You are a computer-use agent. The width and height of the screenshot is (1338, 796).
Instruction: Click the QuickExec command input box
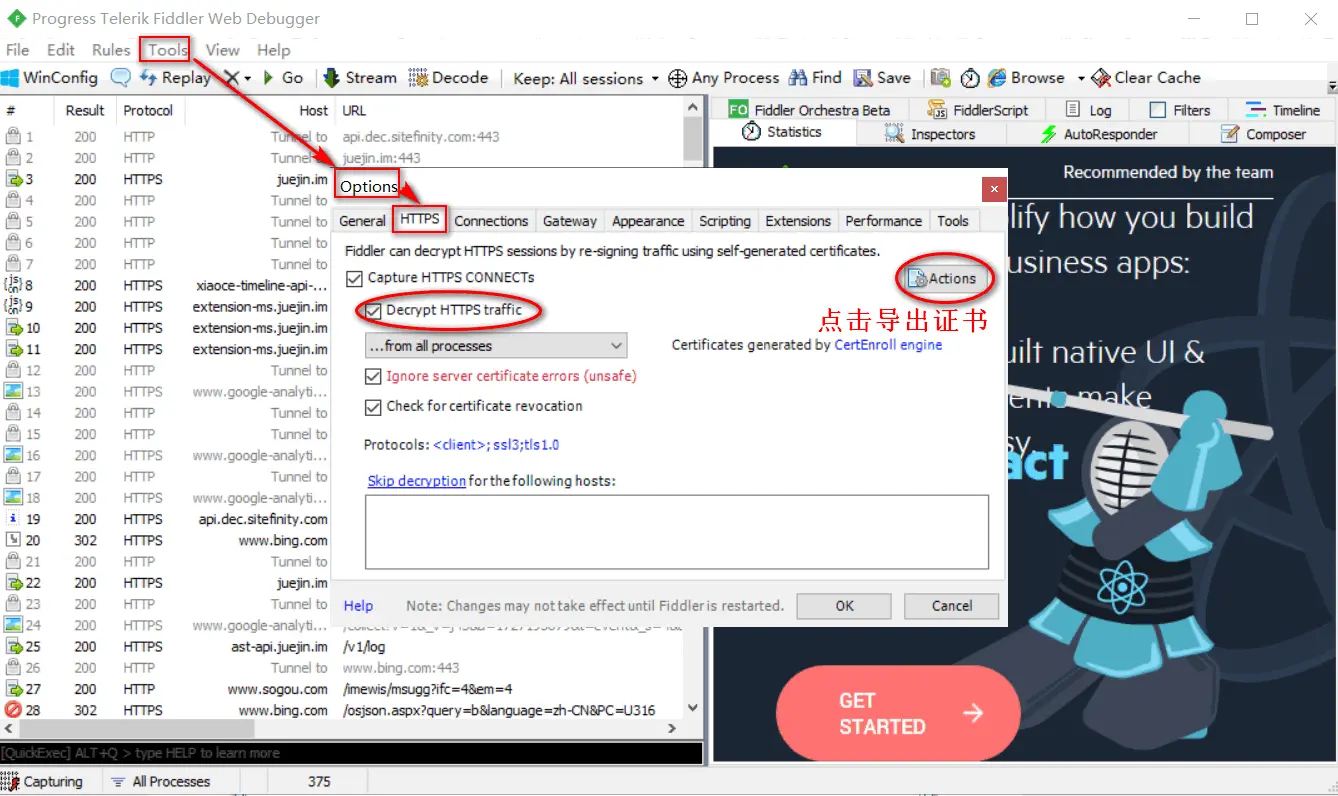tap(351, 753)
